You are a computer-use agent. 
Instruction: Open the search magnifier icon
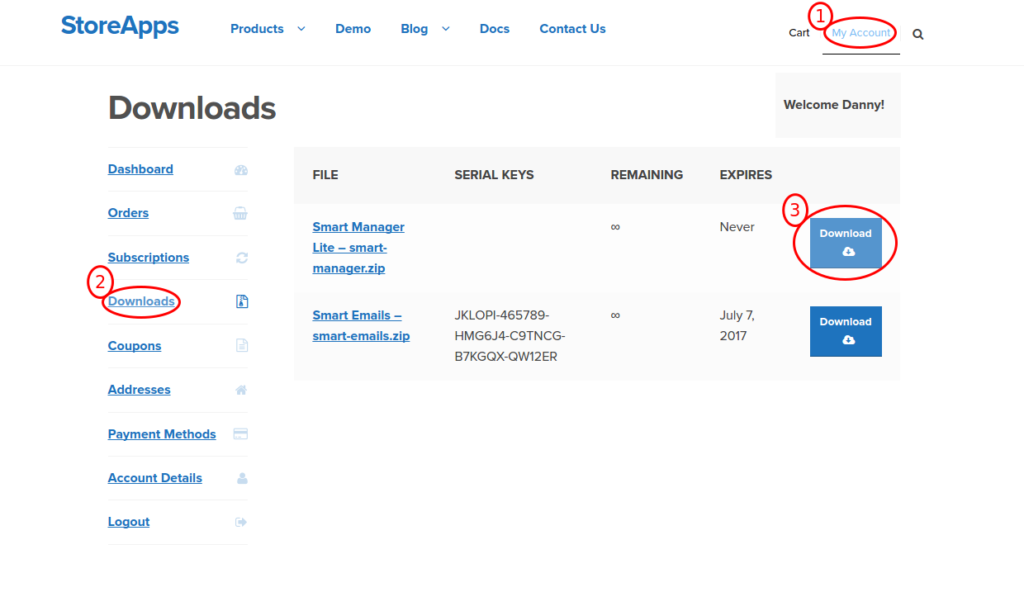click(x=918, y=33)
